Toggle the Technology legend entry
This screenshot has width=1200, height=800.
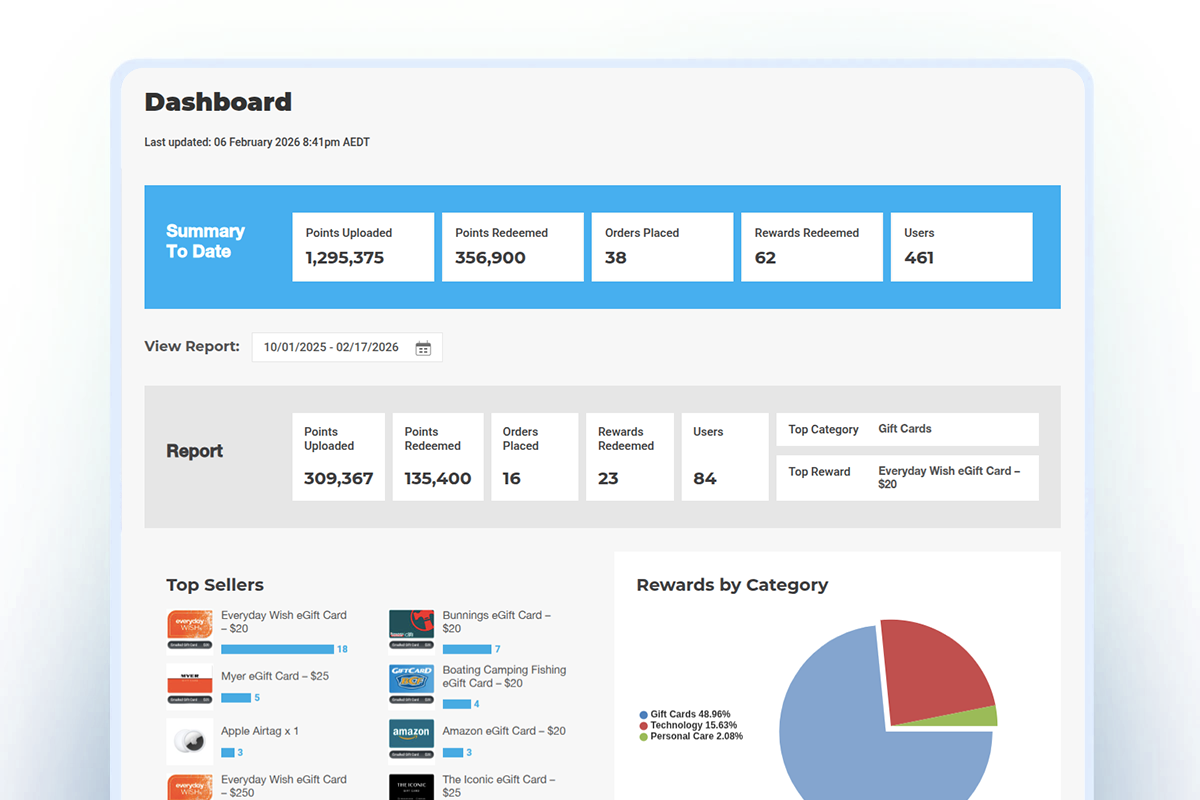coord(684,725)
